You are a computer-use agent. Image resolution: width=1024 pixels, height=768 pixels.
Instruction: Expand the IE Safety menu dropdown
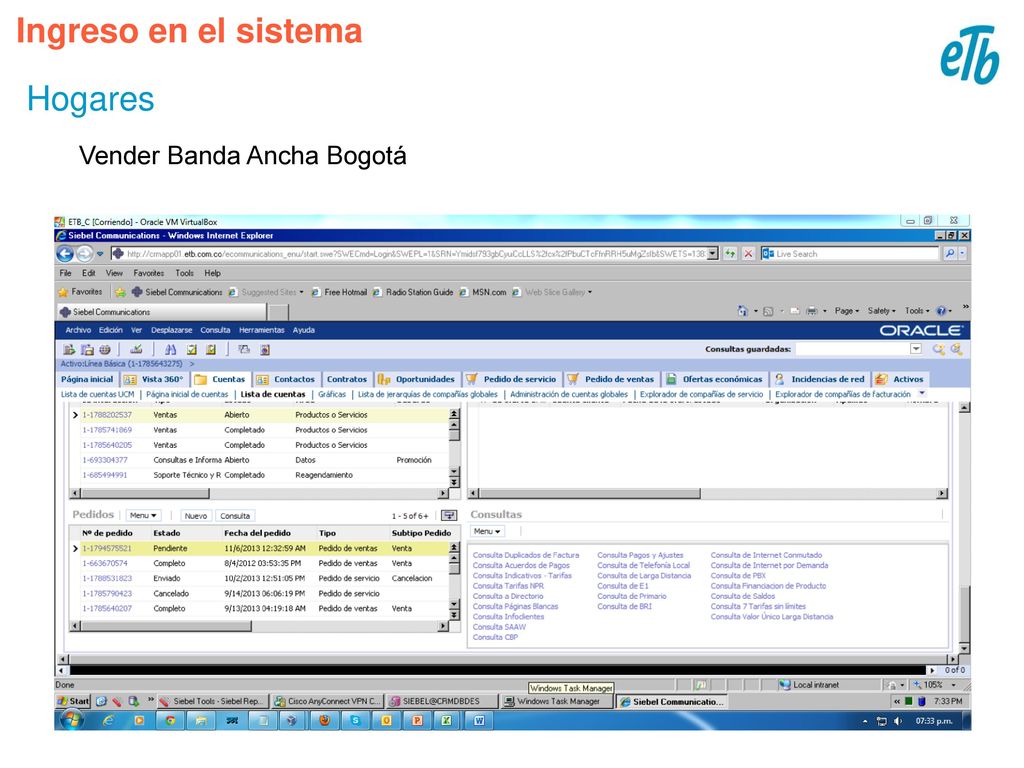[x=882, y=311]
